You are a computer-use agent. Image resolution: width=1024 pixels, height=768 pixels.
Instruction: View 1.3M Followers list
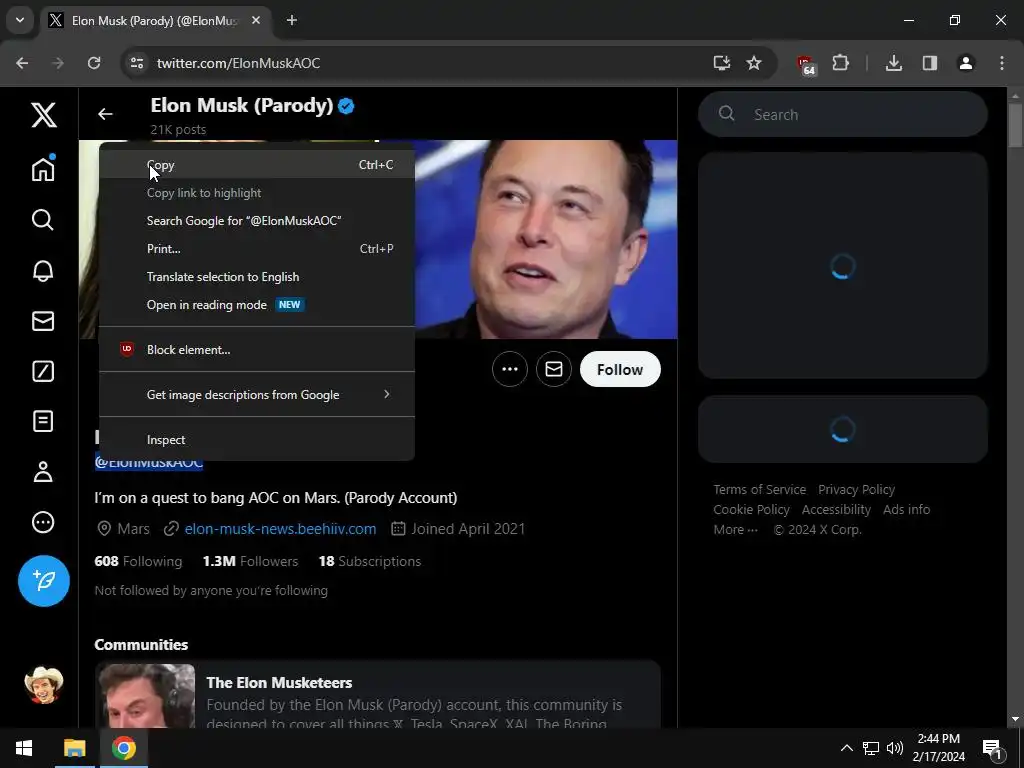[x=250, y=561]
